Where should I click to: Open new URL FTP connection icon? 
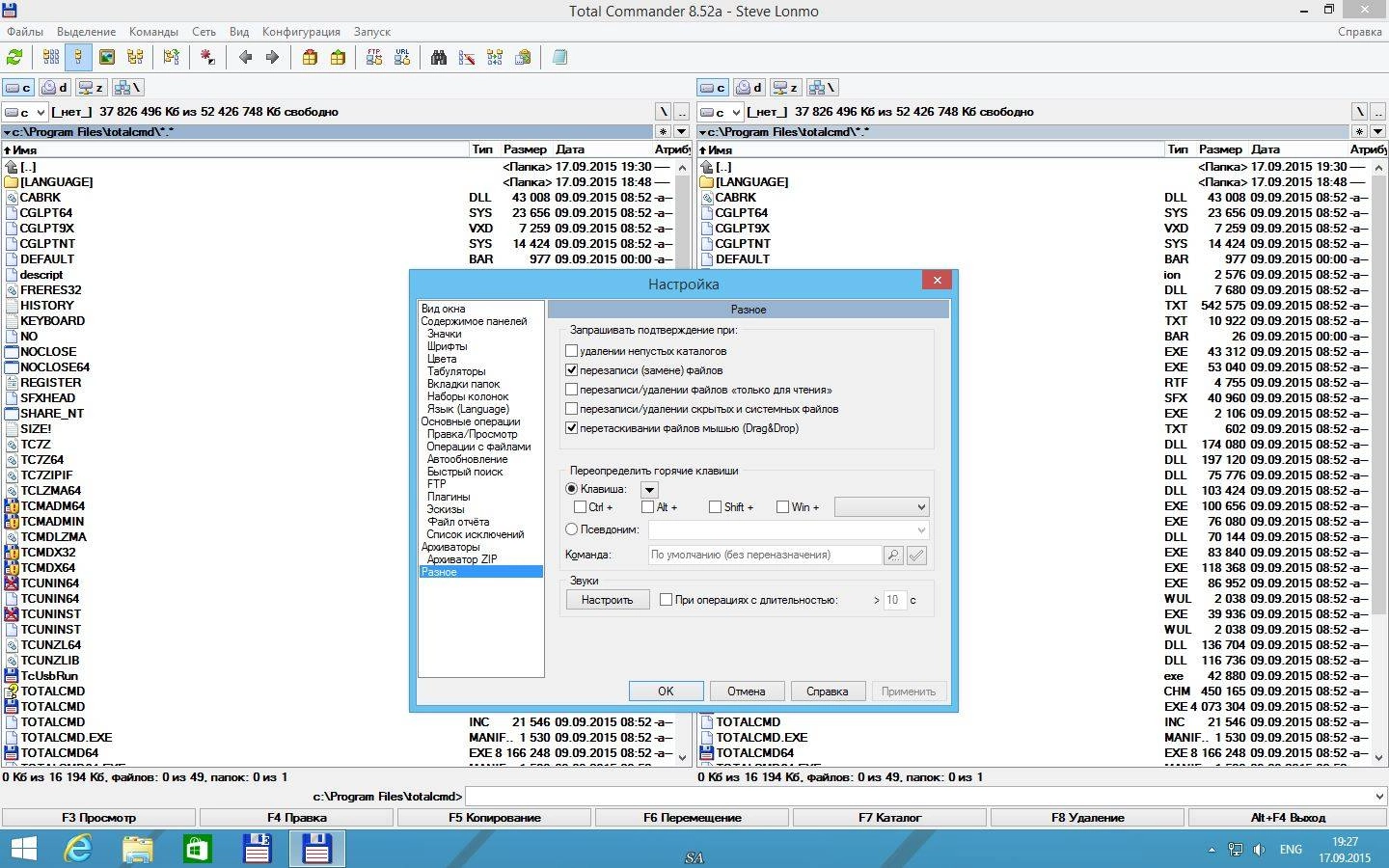[402, 58]
